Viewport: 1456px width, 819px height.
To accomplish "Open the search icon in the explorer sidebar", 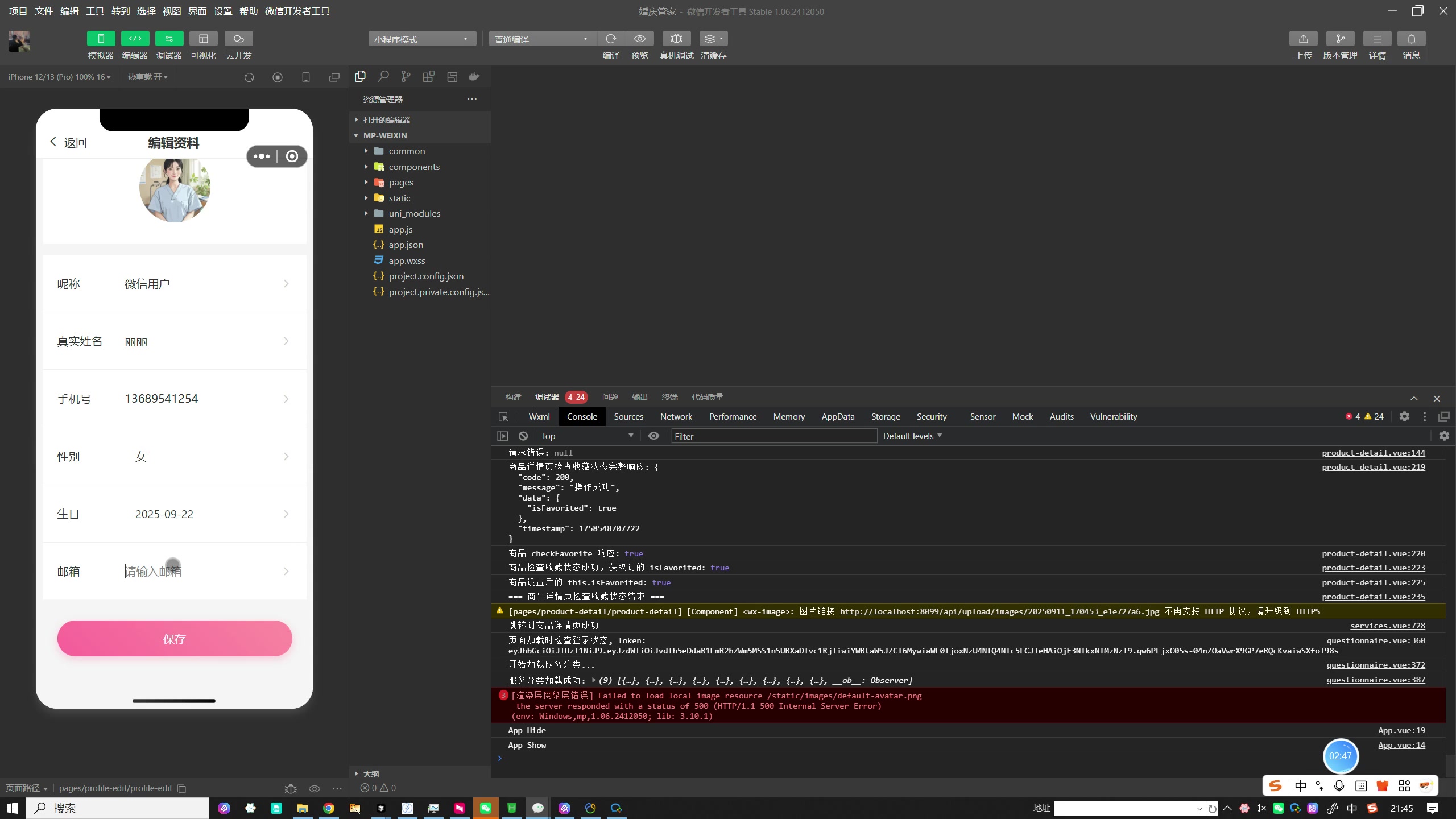I will tap(383, 77).
